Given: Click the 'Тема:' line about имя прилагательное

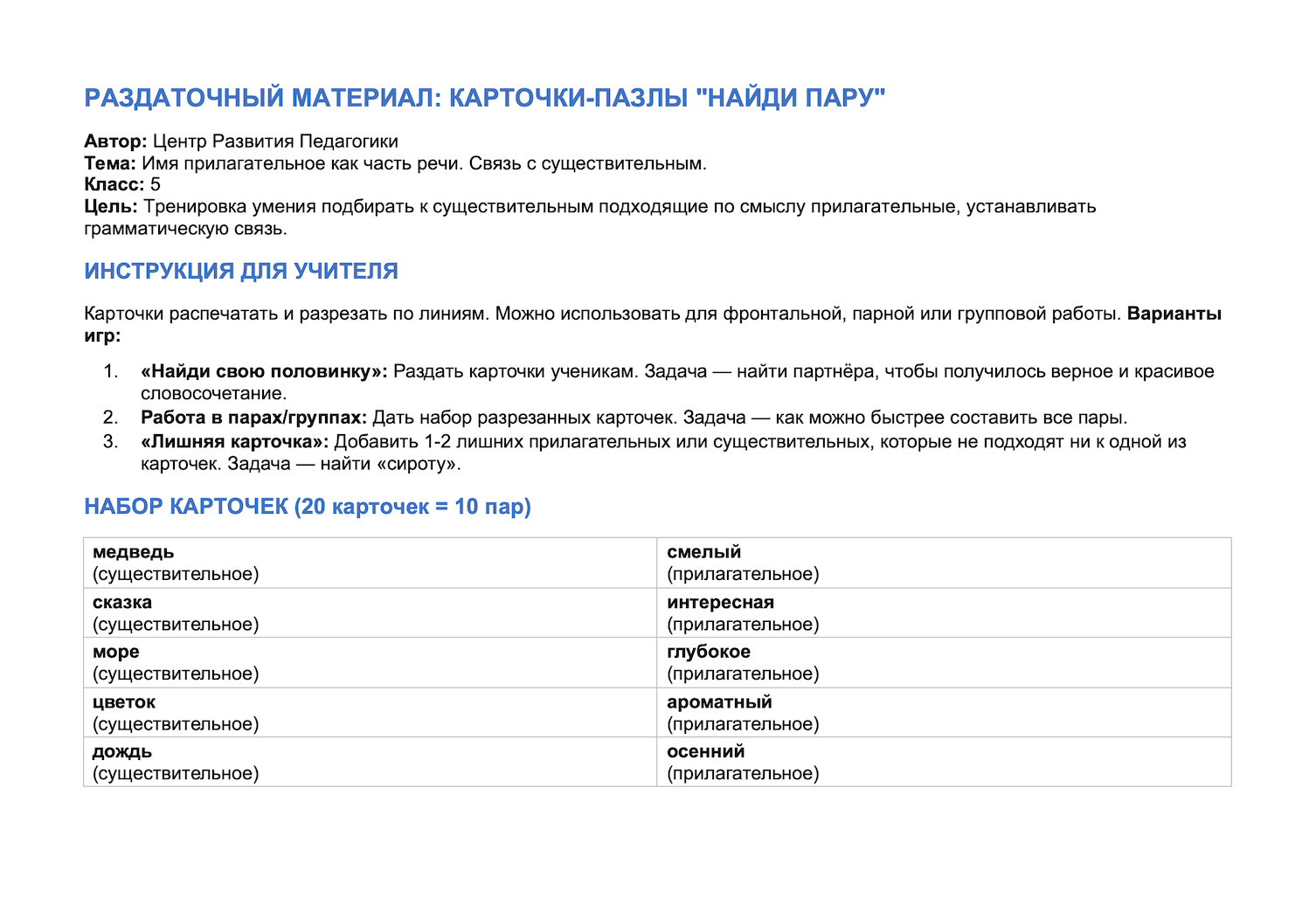Looking at the screenshot, I should pos(395,163).
